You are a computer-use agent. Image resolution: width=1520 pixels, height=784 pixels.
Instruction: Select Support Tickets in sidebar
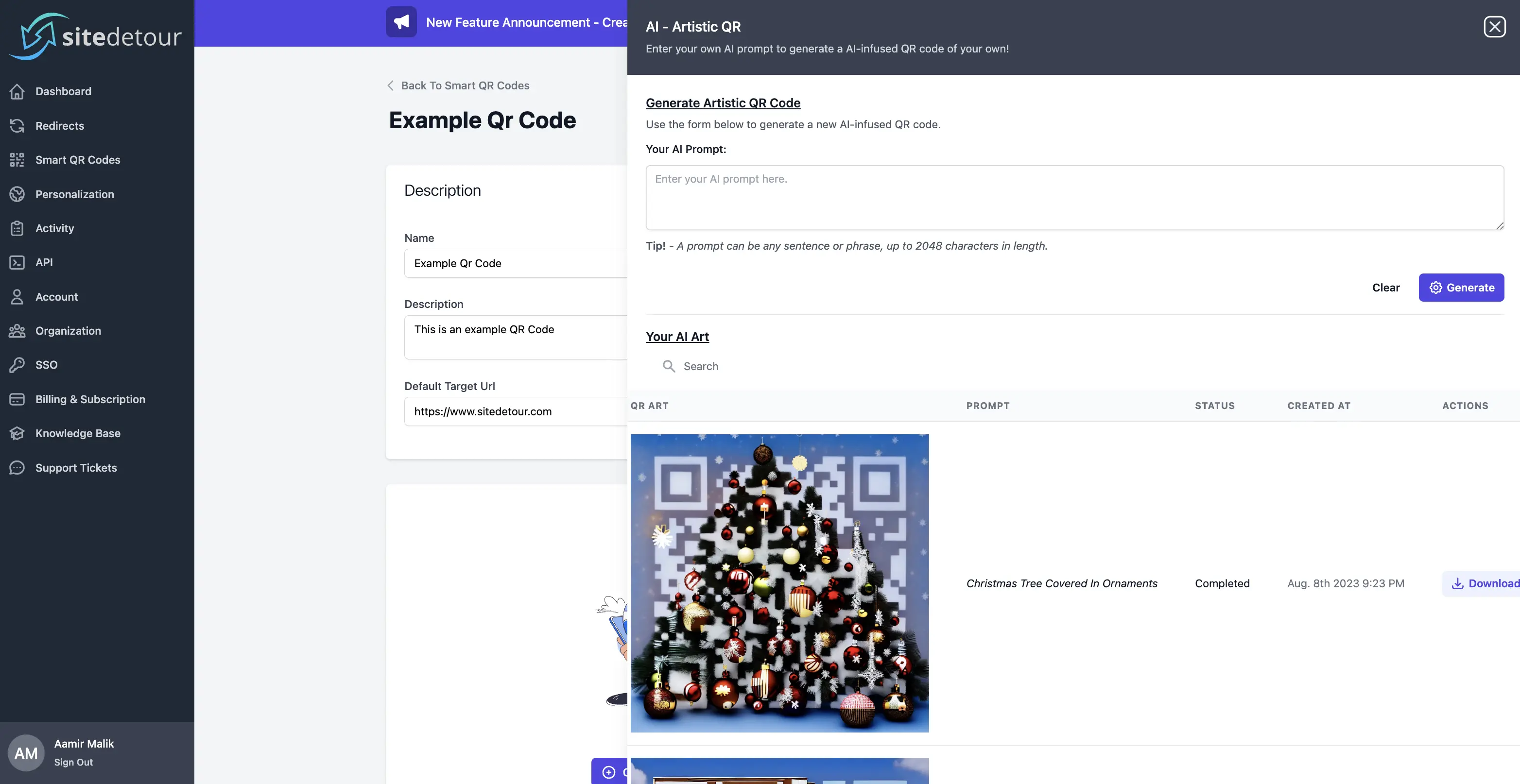point(75,467)
